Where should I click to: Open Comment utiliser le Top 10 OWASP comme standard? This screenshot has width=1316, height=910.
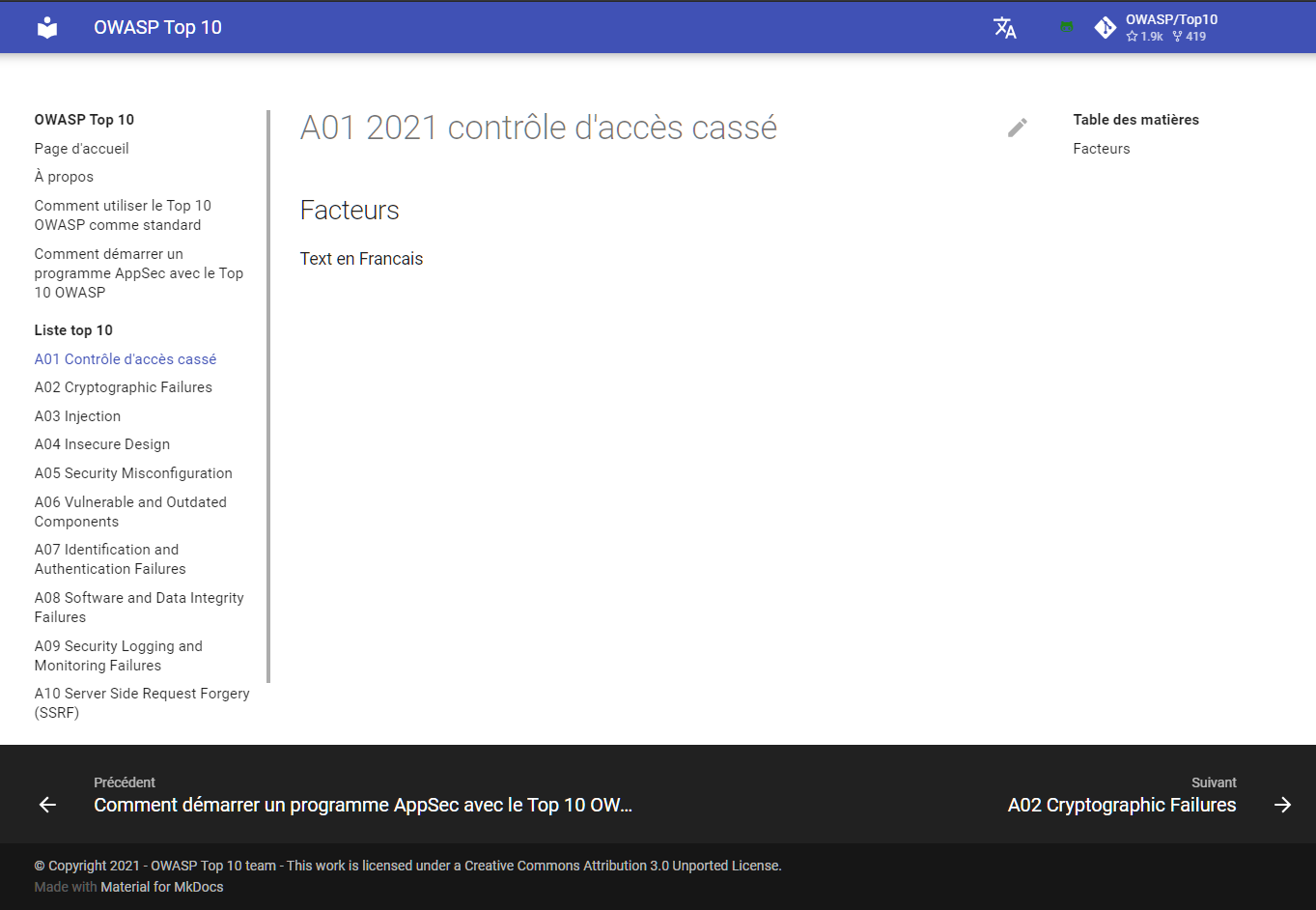coord(123,215)
